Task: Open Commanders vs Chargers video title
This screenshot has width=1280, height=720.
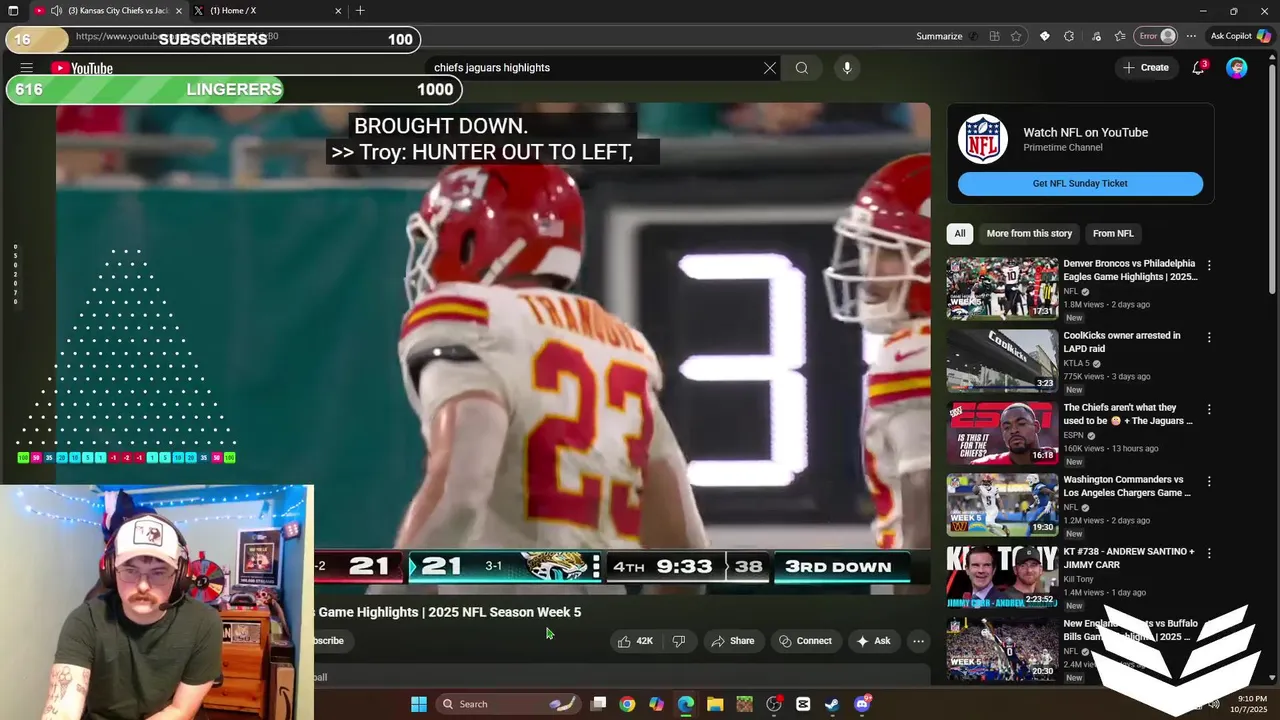Action: tap(1127, 486)
